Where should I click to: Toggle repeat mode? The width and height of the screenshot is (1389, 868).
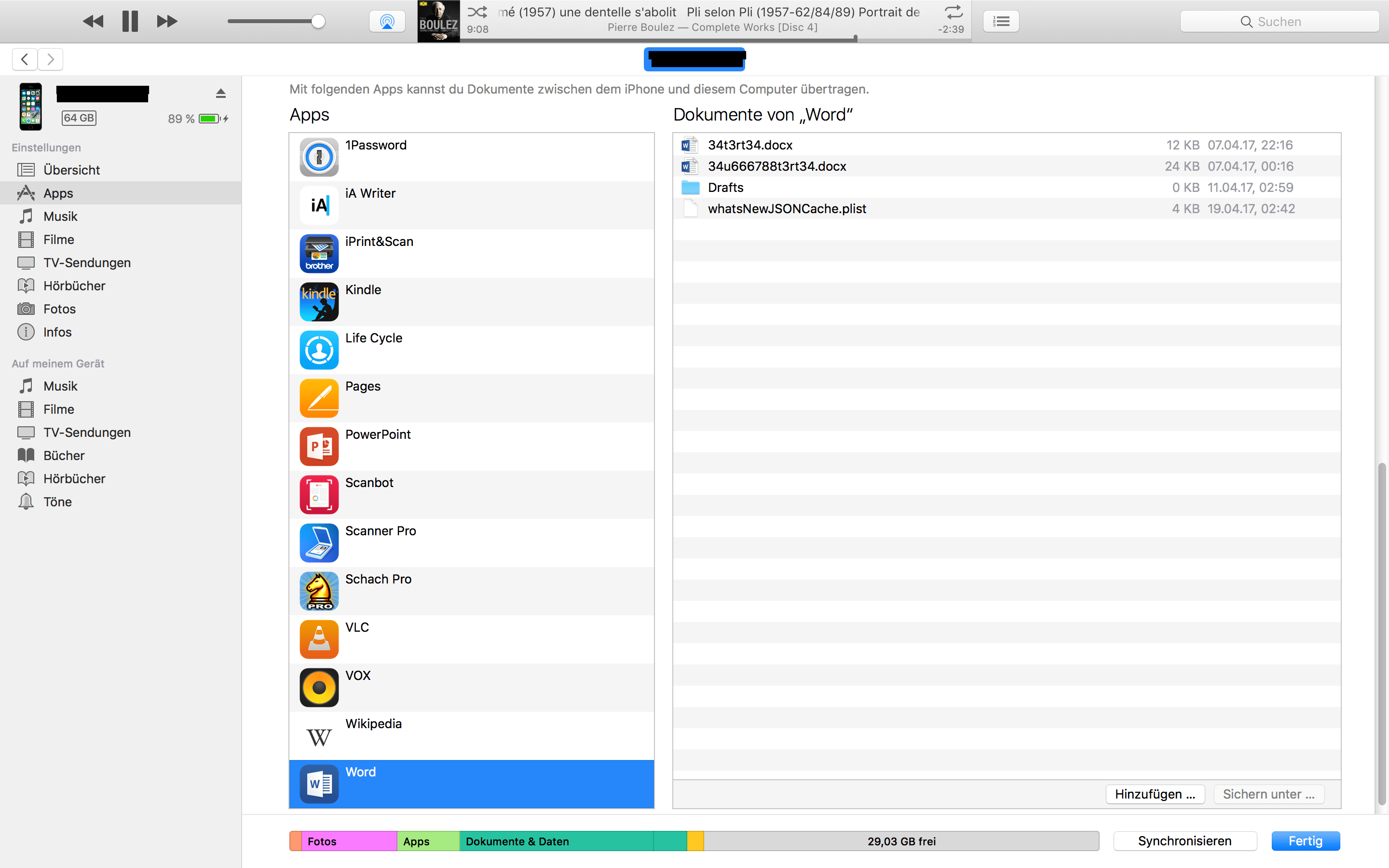tap(953, 12)
